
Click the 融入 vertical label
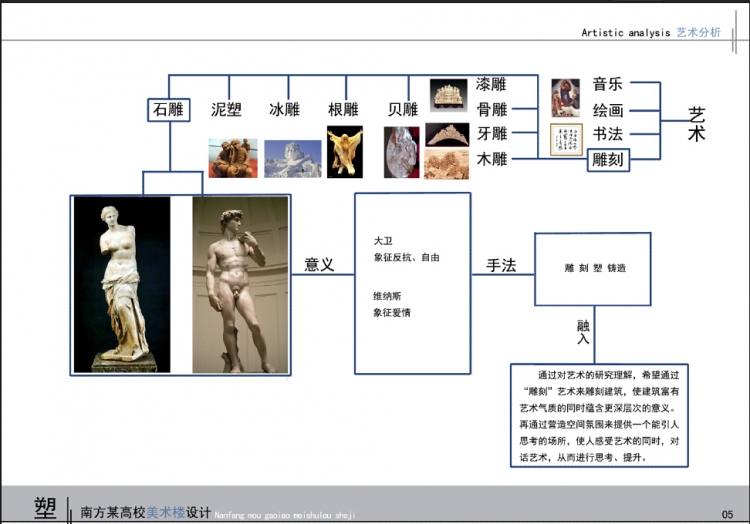(x=583, y=332)
